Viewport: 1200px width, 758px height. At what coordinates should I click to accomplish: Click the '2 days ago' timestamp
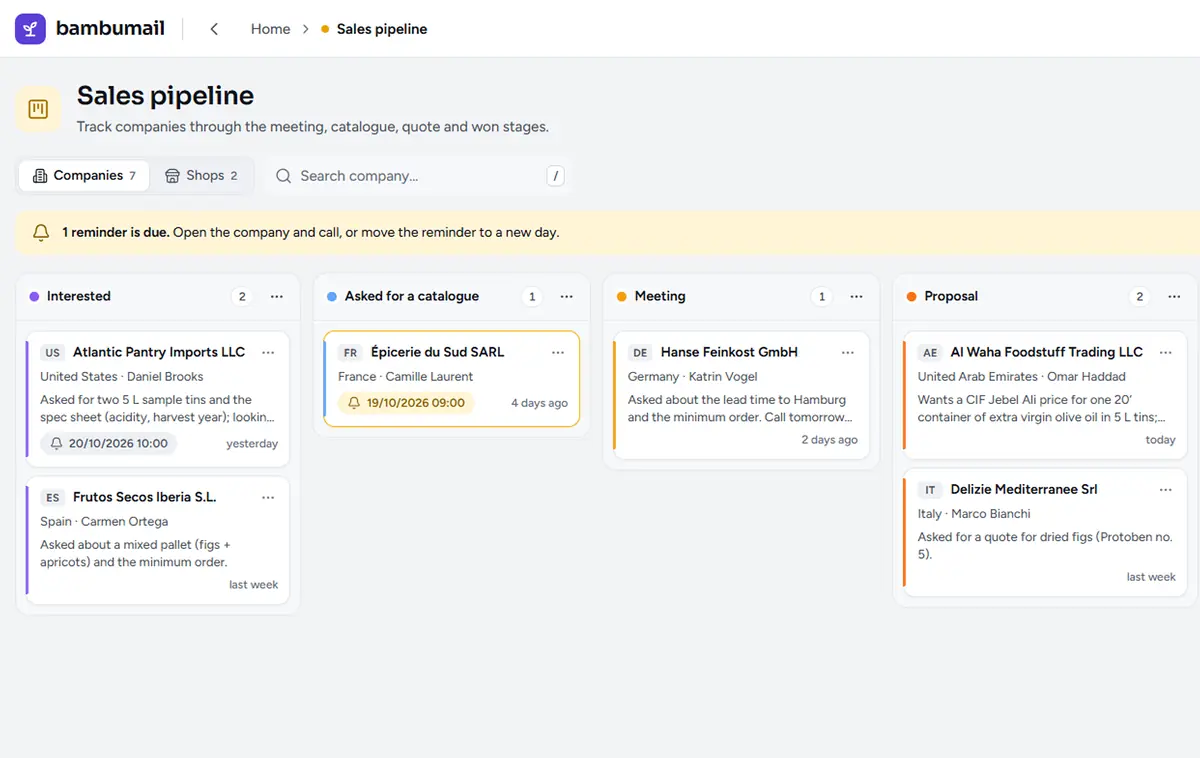pos(829,439)
